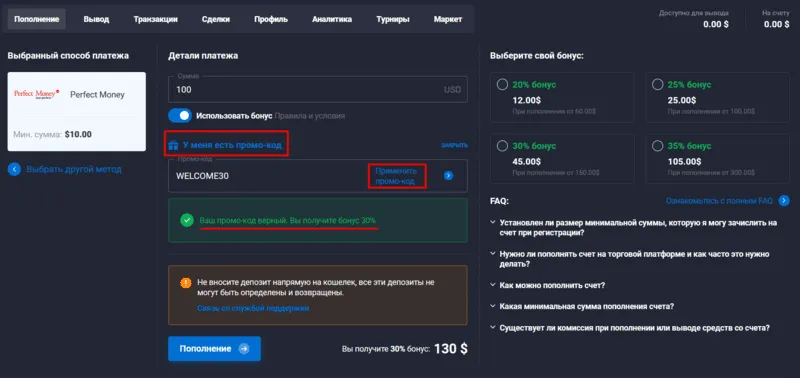Click the Доступно для вывода balance 0.00 $

(x=716, y=24)
